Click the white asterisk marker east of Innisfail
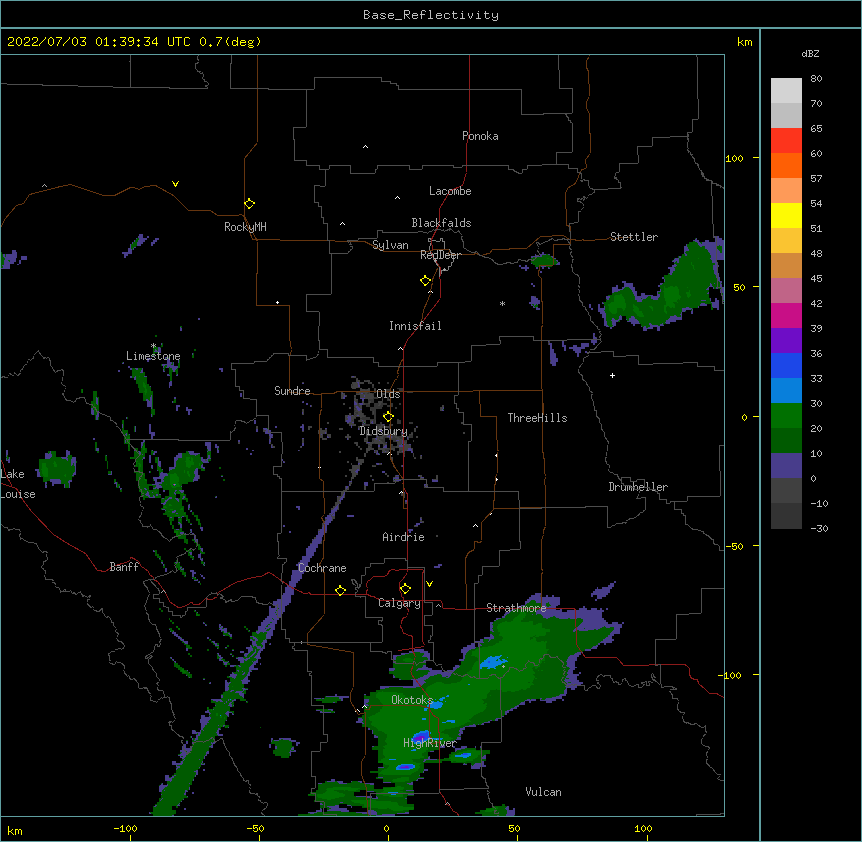 click(x=502, y=303)
